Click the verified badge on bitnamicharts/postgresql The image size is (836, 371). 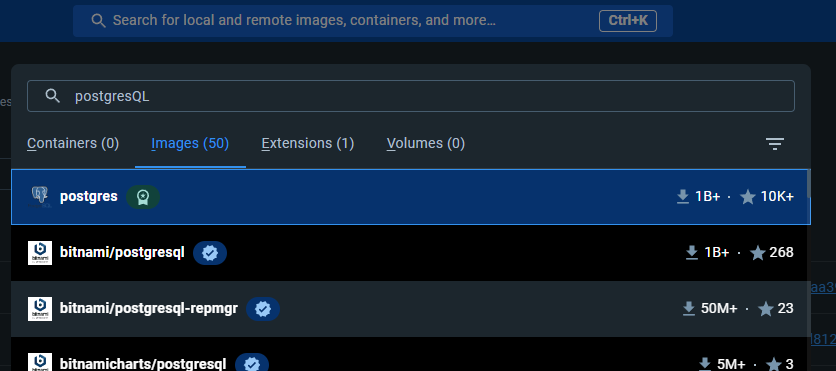click(x=252, y=364)
